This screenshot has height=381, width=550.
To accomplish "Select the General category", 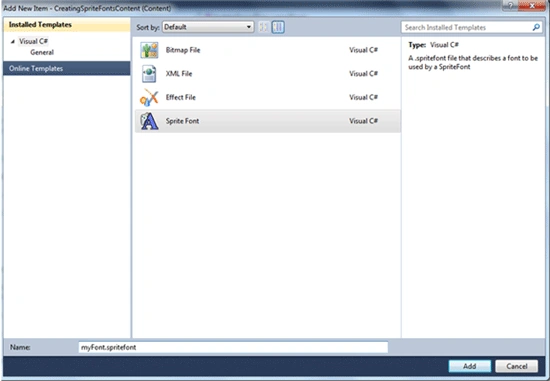I will click(42, 52).
